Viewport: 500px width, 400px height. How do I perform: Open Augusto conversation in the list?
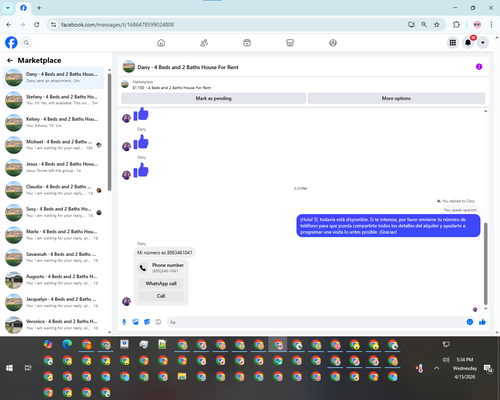53,280
